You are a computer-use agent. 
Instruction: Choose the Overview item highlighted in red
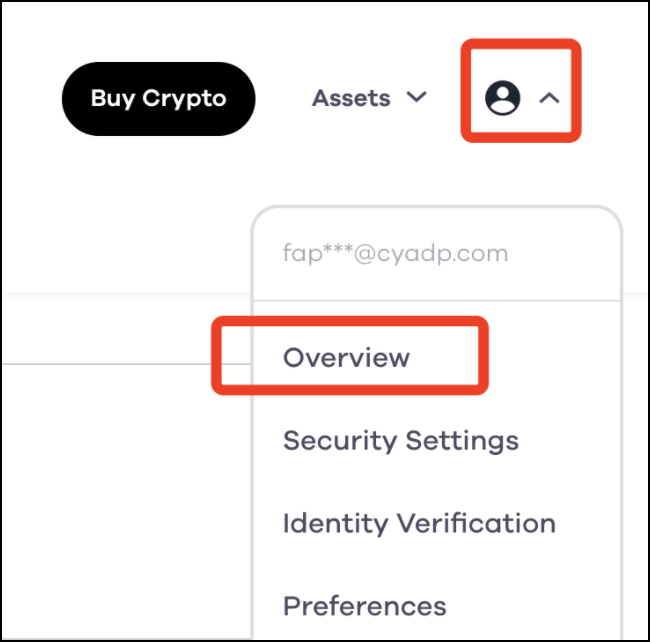(346, 357)
